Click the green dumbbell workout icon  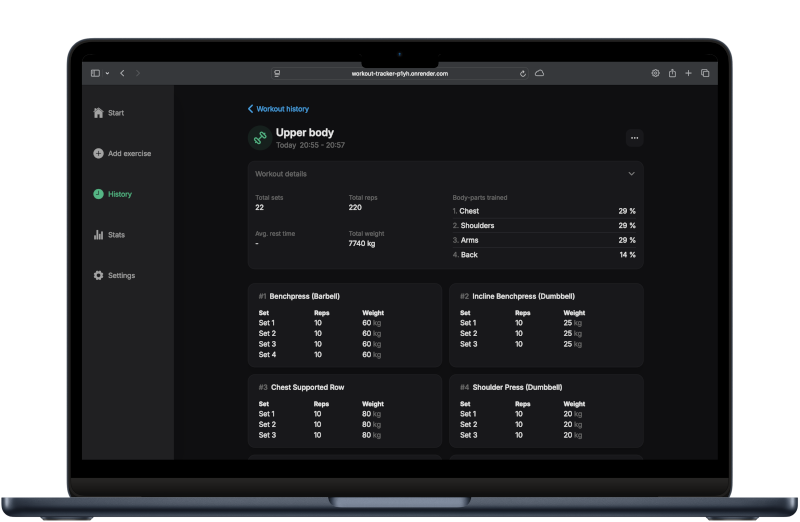pos(260,138)
